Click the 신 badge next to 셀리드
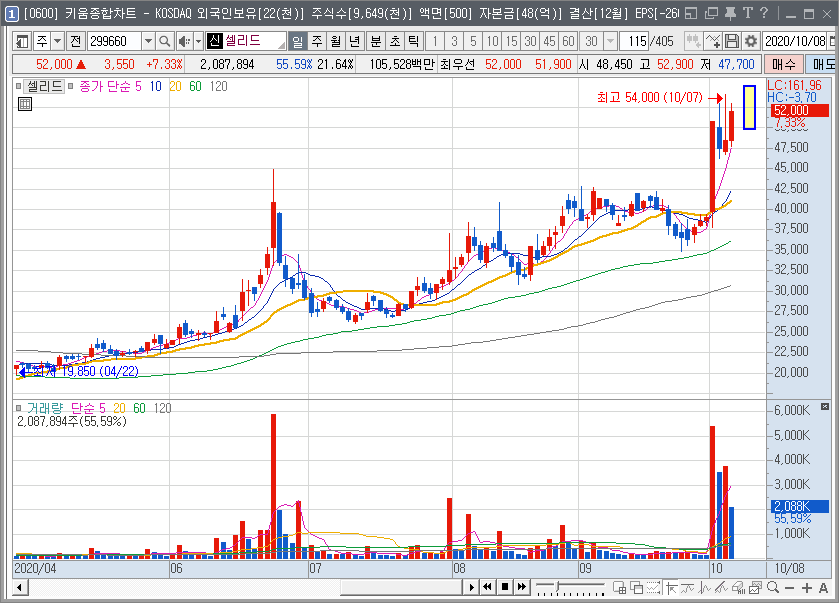The width and height of the screenshot is (839, 603). coord(215,41)
